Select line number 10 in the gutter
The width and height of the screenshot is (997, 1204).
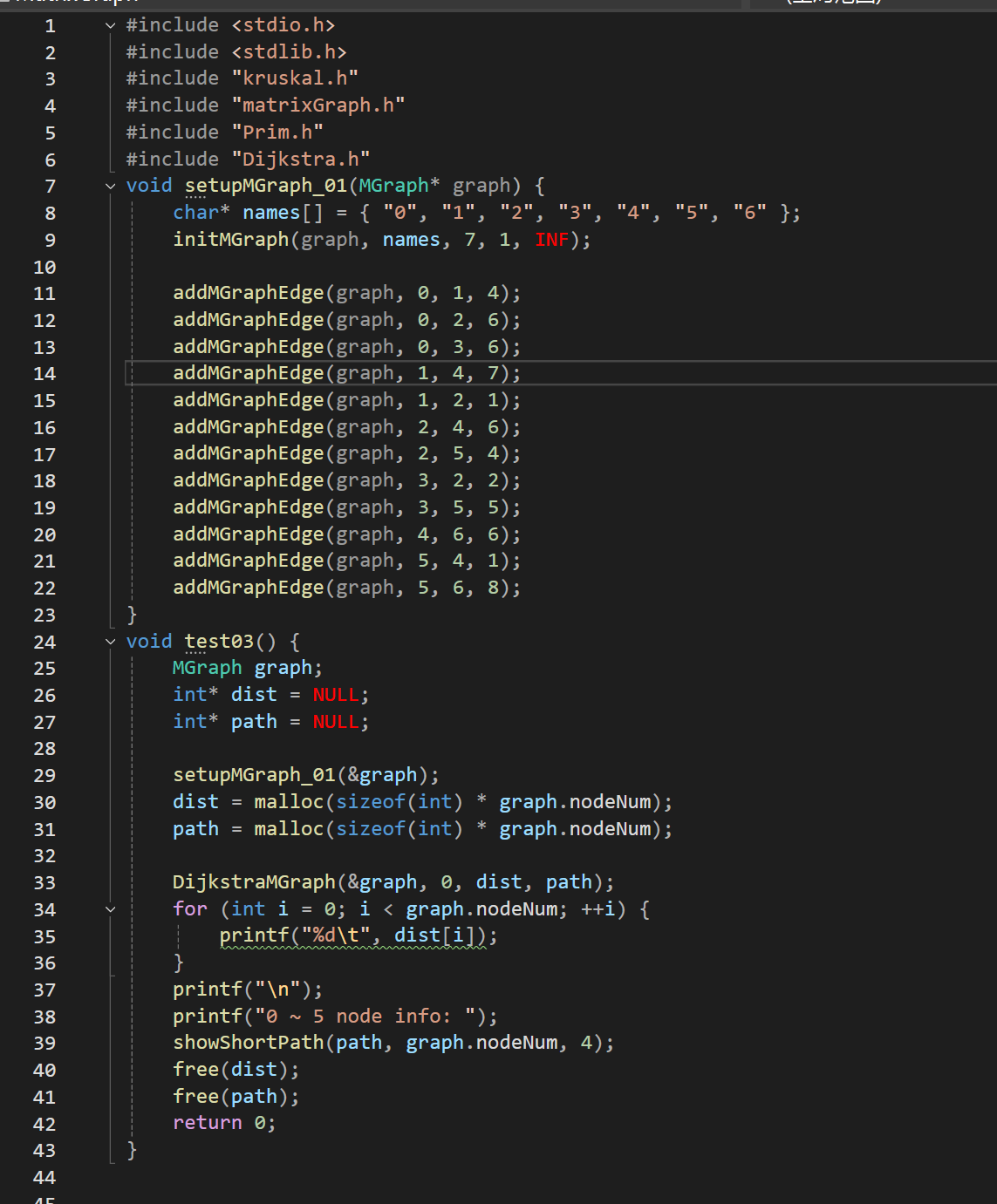point(44,268)
